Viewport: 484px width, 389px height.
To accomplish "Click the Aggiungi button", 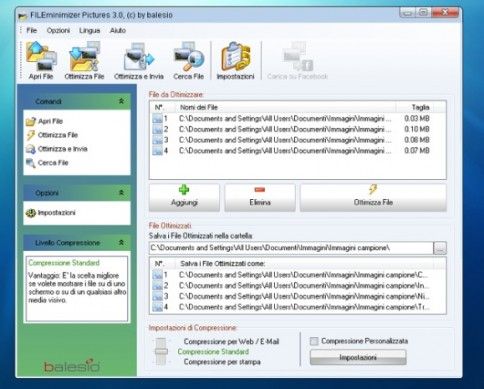I will coord(184,197).
